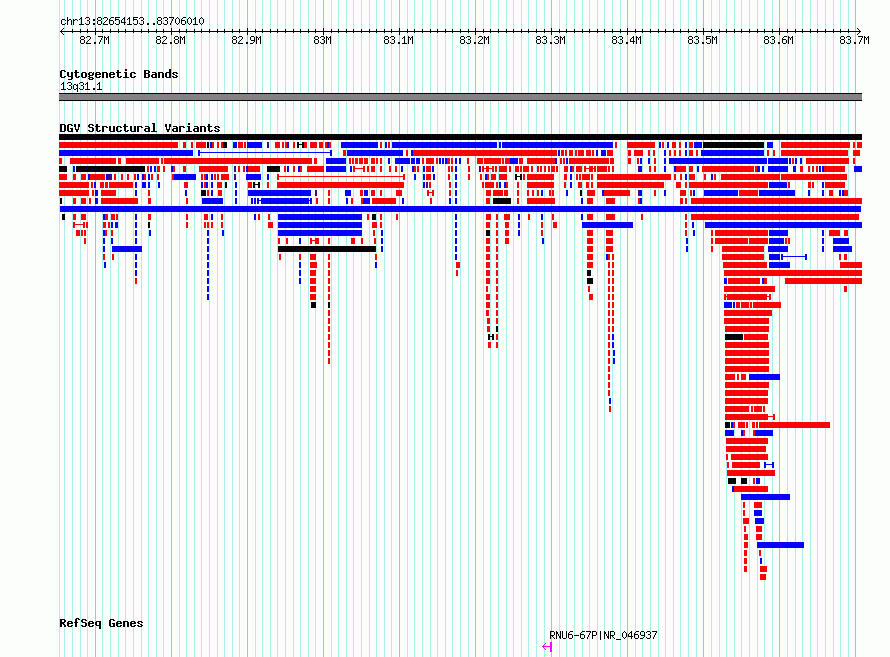Select the 13q31.1 band label

[81, 86]
